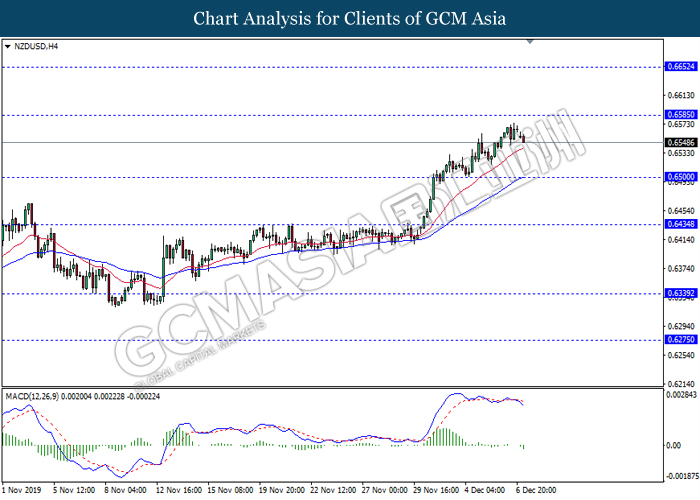Click the 0.002843 MACD scale value
Viewport: 700px width, 500px height.
tap(681, 395)
